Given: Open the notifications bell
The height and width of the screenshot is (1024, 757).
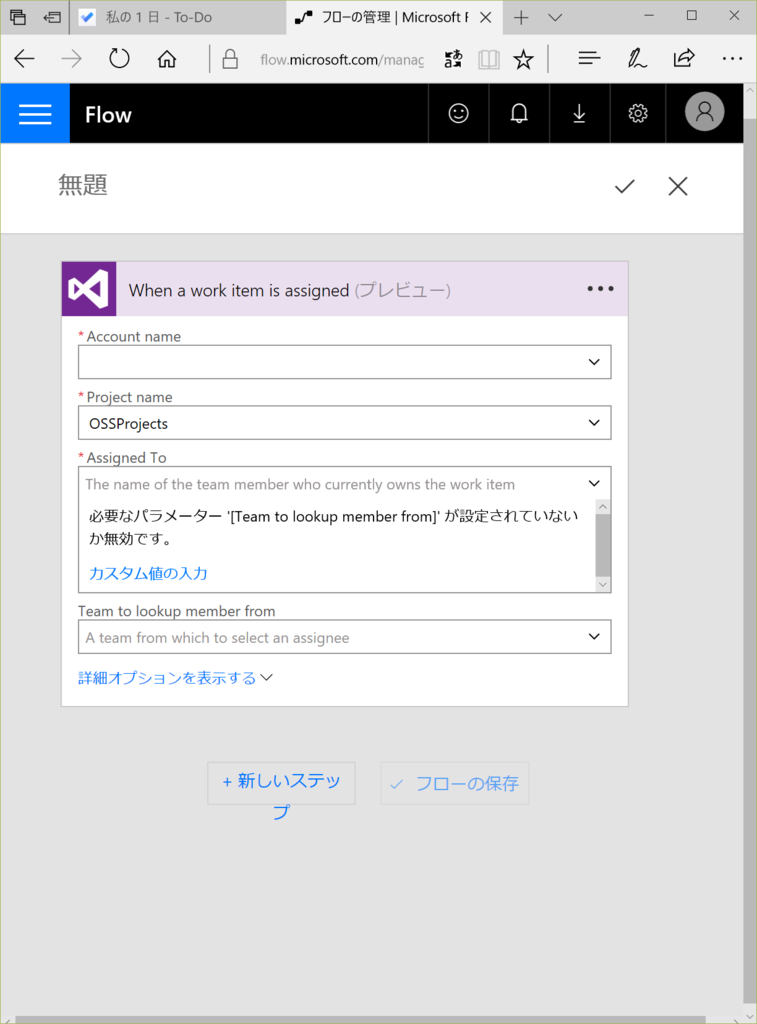Looking at the screenshot, I should pos(519,114).
